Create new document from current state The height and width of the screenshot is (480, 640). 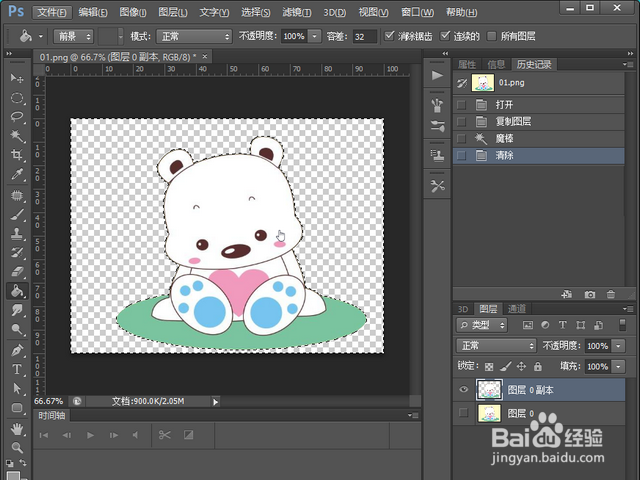pos(567,294)
